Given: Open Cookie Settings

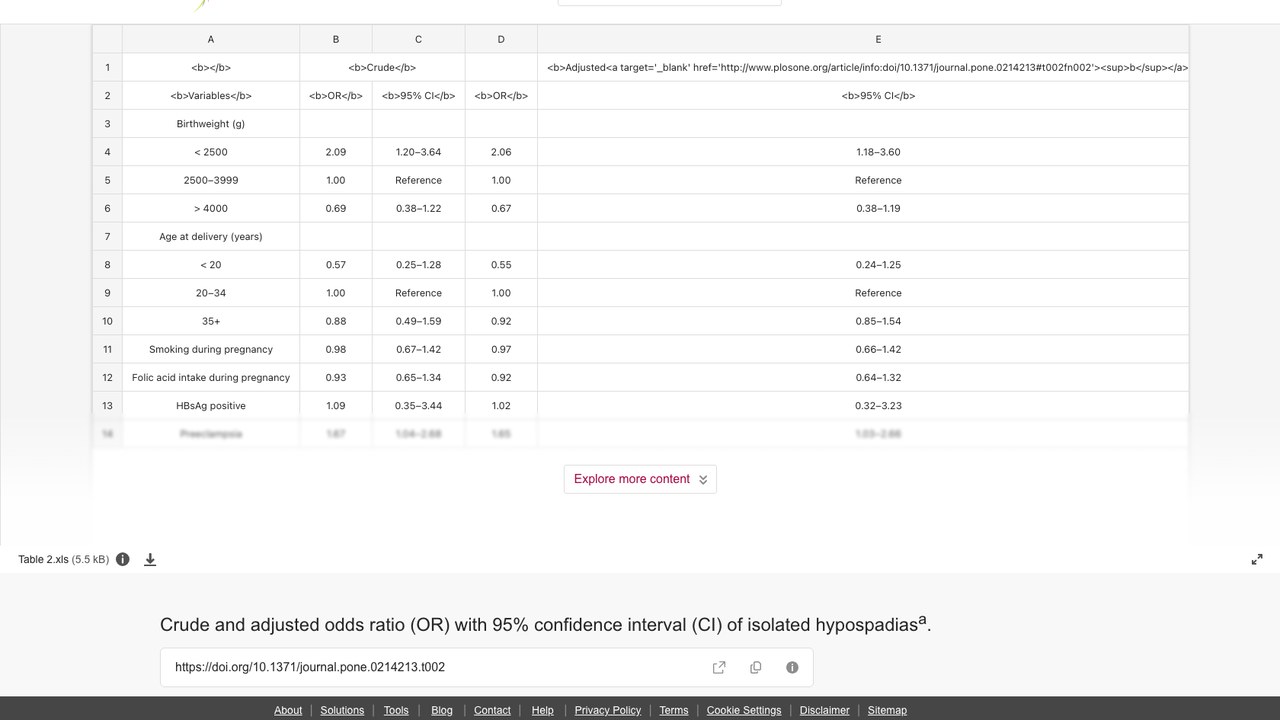Looking at the screenshot, I should point(744,710).
